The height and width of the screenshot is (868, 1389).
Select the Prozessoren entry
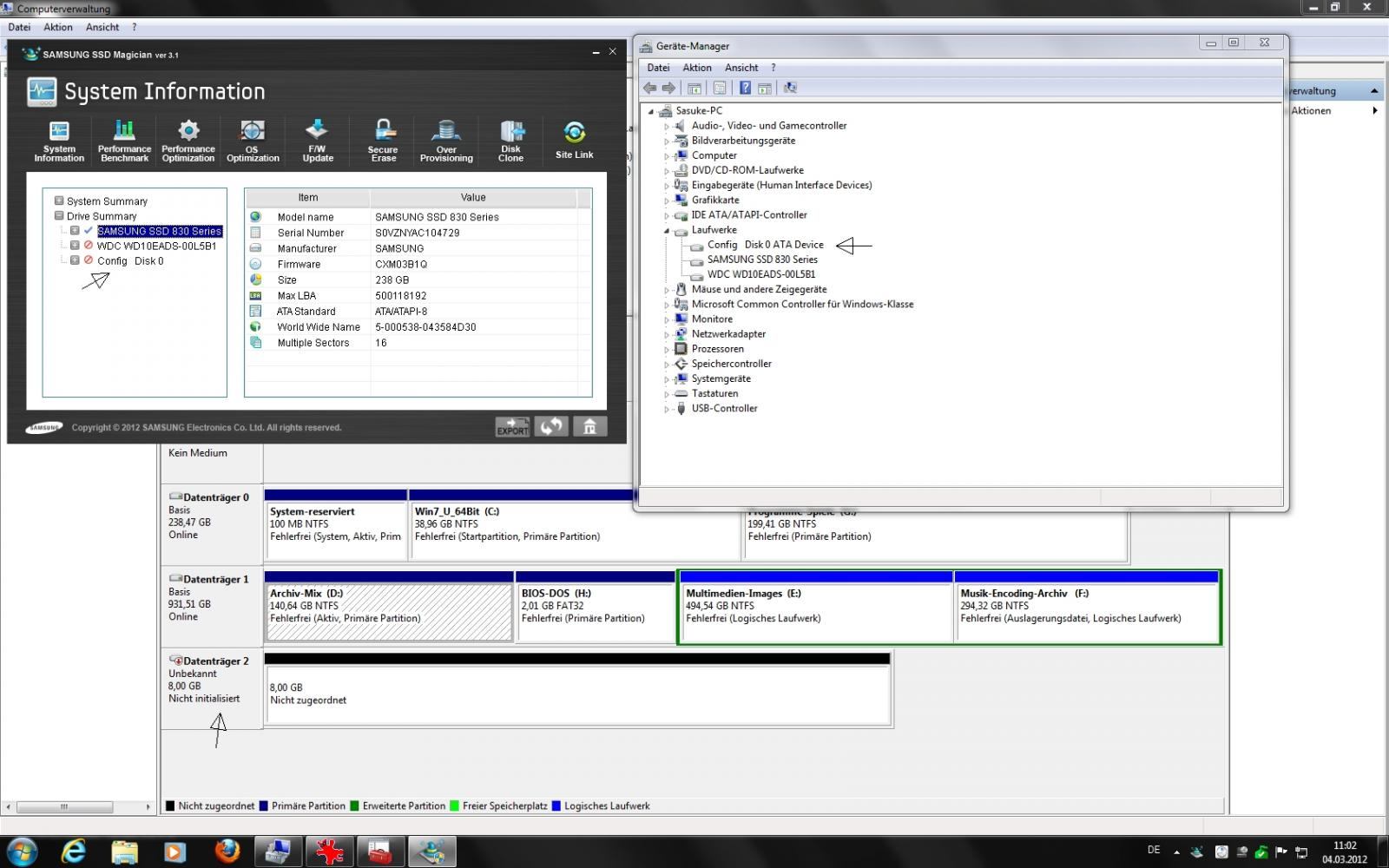[x=717, y=349]
